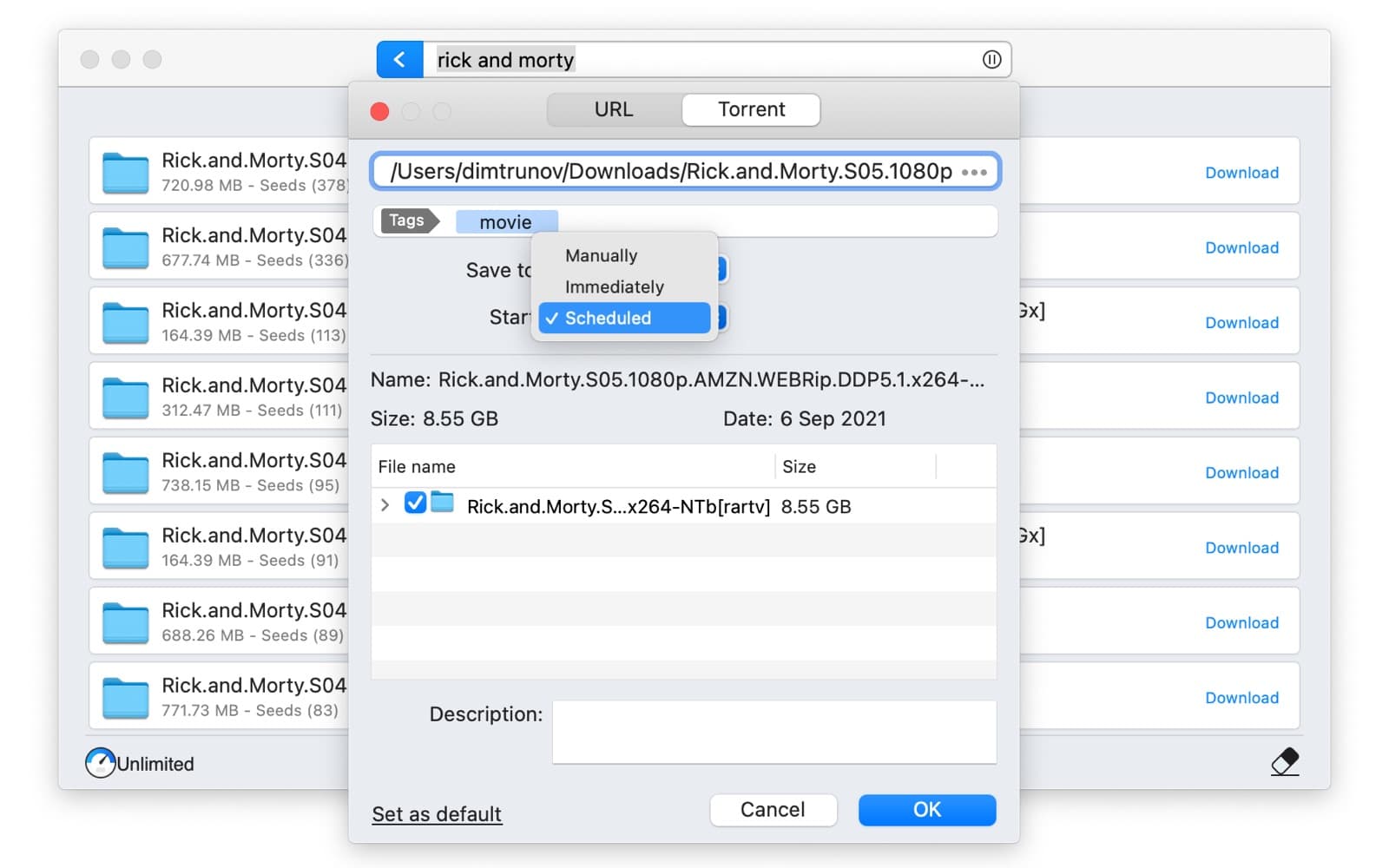Click the Date: 6 Sep 2021 text
Image resolution: width=1389 pixels, height=868 pixels.
(x=805, y=418)
